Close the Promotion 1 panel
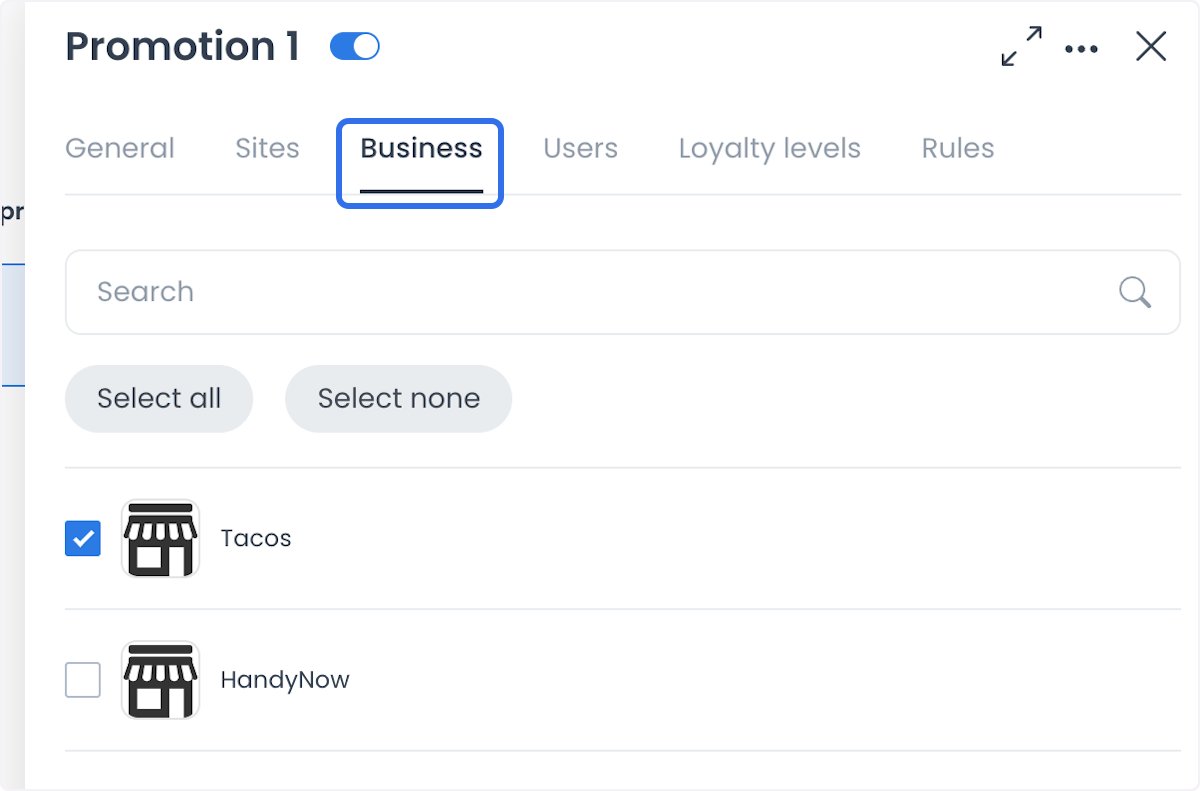This screenshot has width=1200, height=791. coord(1151,46)
